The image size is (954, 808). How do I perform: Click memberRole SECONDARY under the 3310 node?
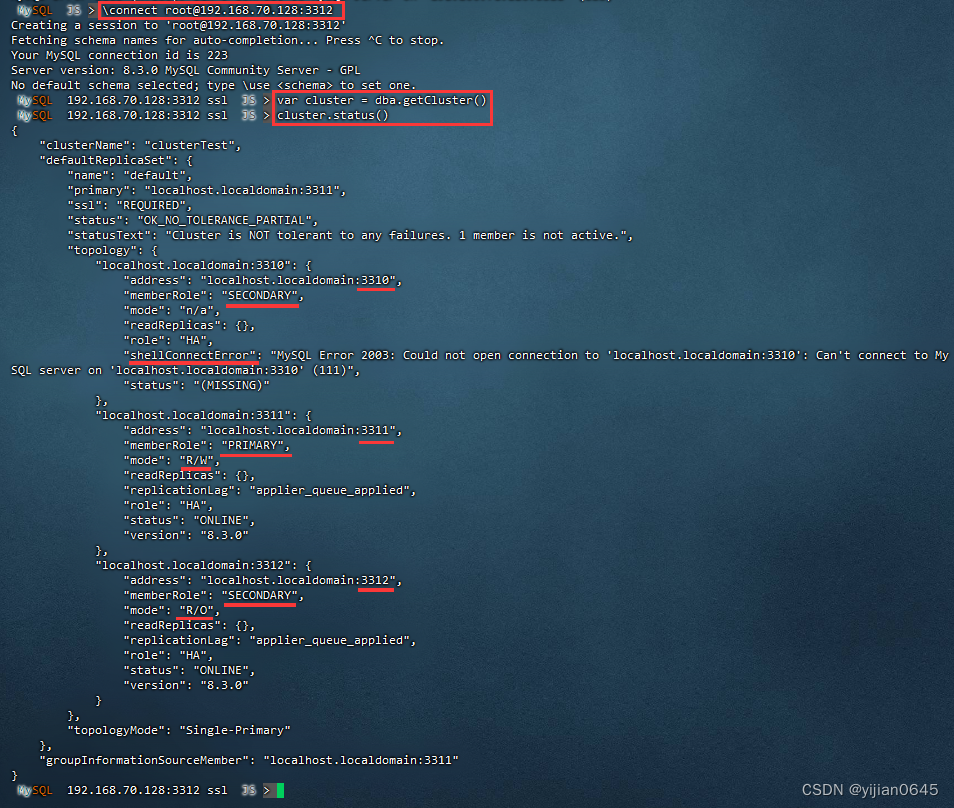click(x=214, y=296)
